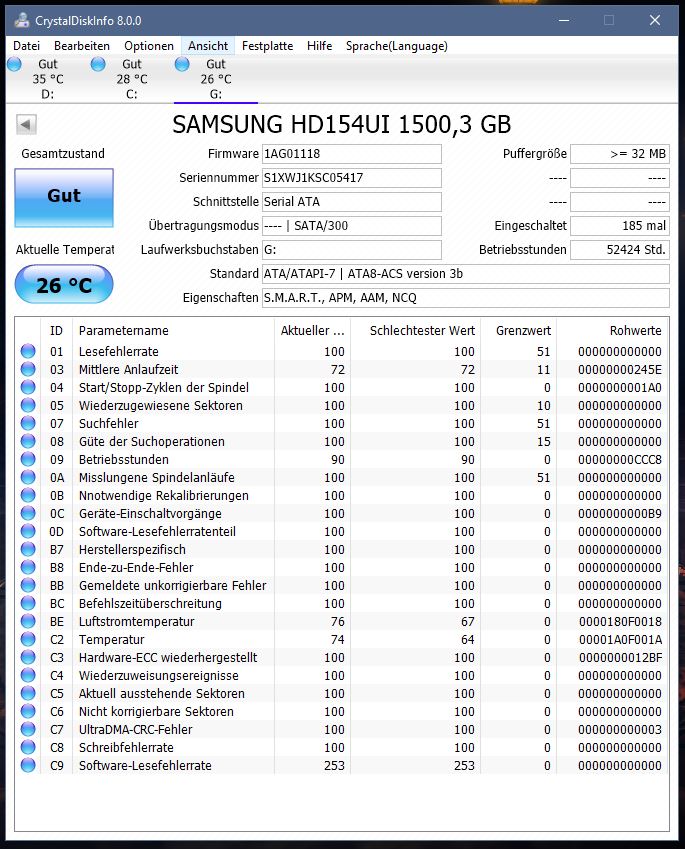This screenshot has height=849, width=685.
Task: Click the 26 °C temperature button
Action: 64,284
